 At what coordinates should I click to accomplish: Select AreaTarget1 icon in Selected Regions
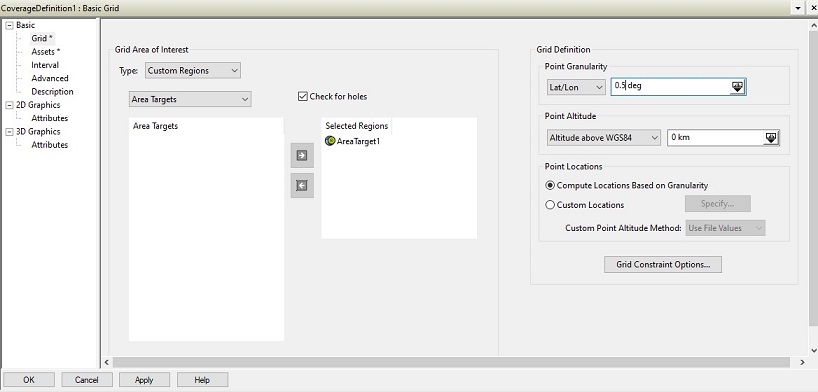click(330, 141)
